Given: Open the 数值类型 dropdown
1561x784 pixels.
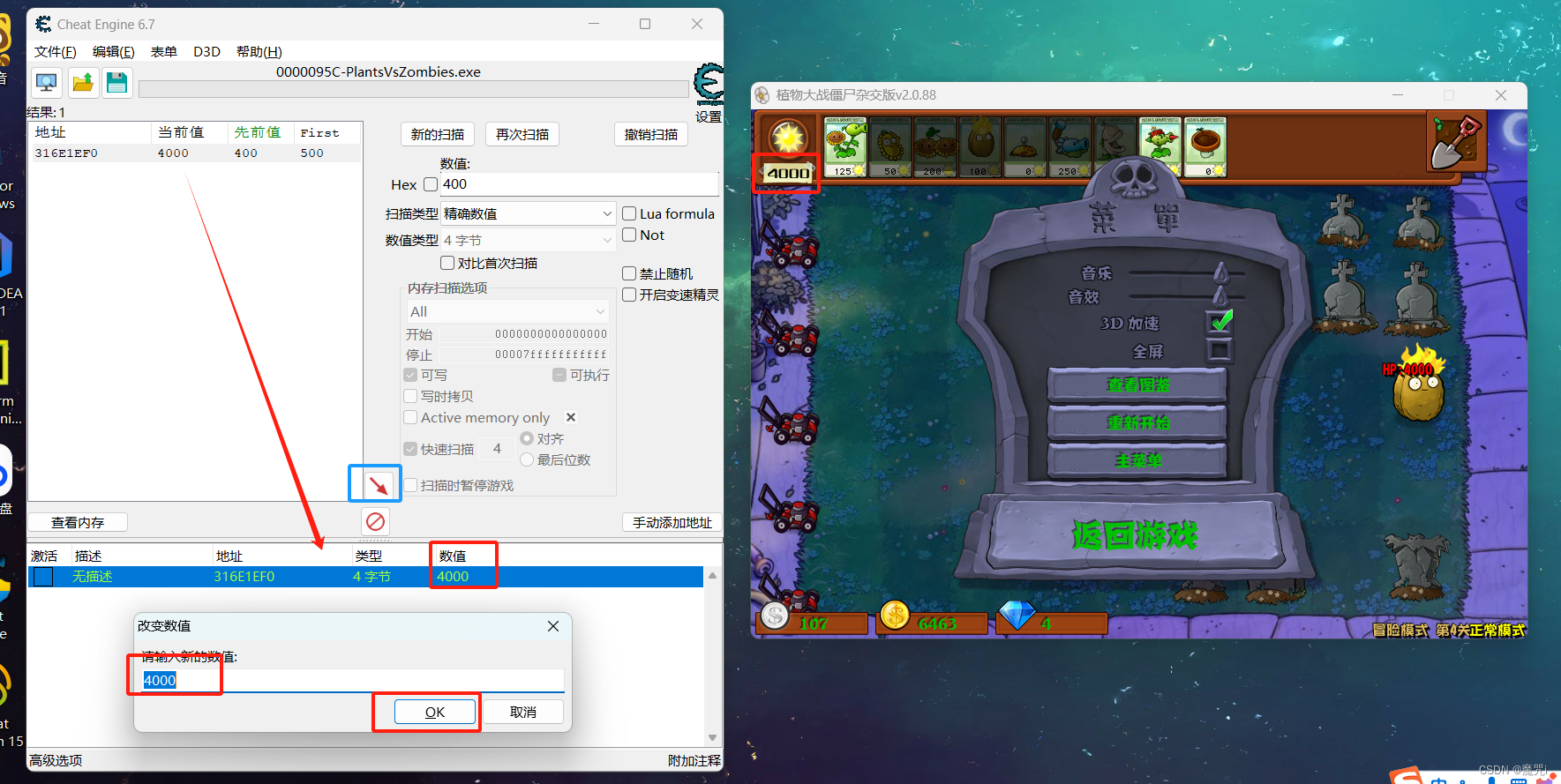Looking at the screenshot, I should point(528,240).
